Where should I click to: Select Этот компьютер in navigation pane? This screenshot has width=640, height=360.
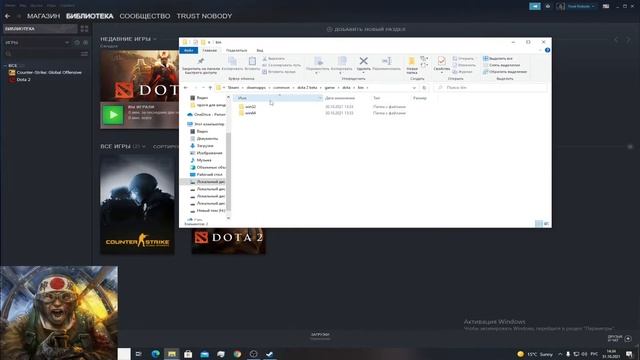pos(206,124)
